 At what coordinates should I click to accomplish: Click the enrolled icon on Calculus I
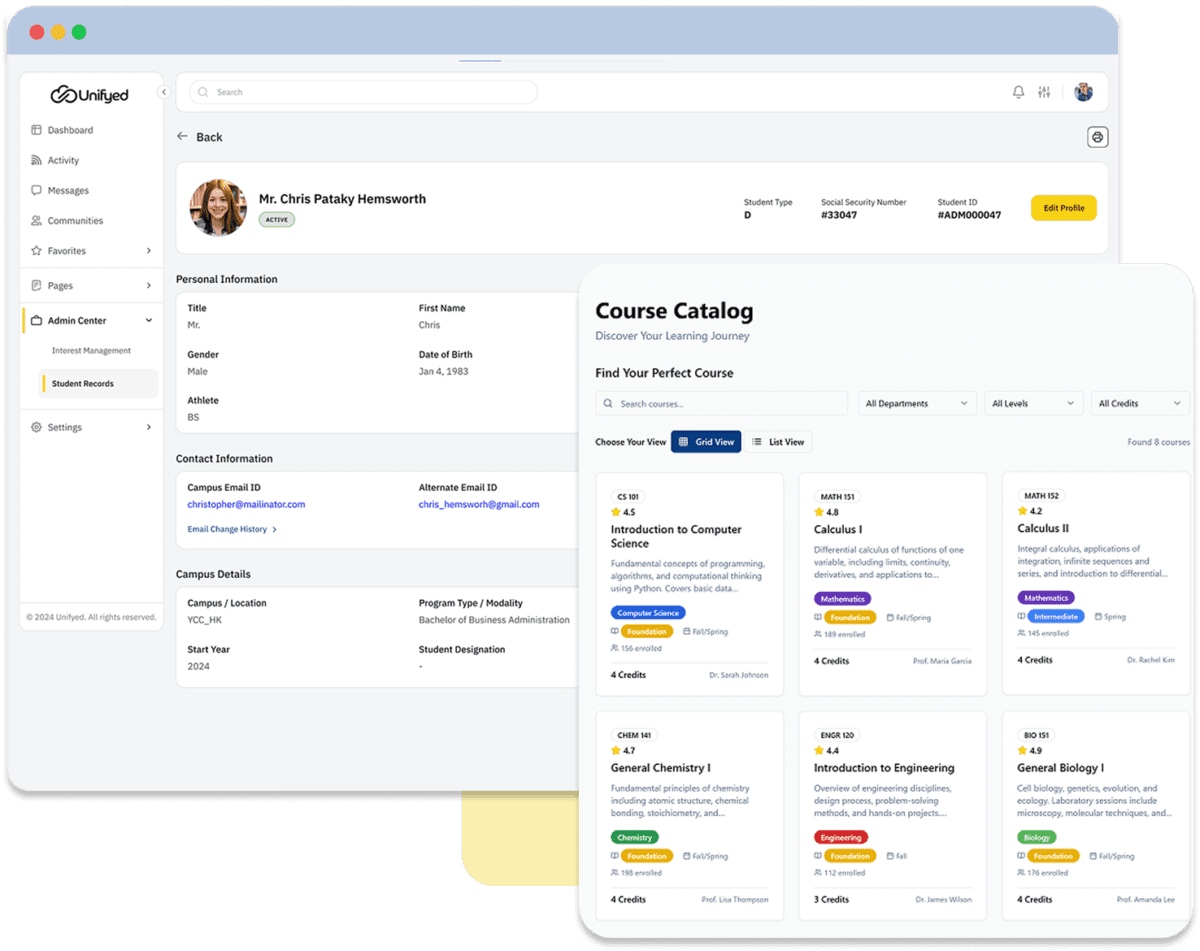tap(819, 634)
